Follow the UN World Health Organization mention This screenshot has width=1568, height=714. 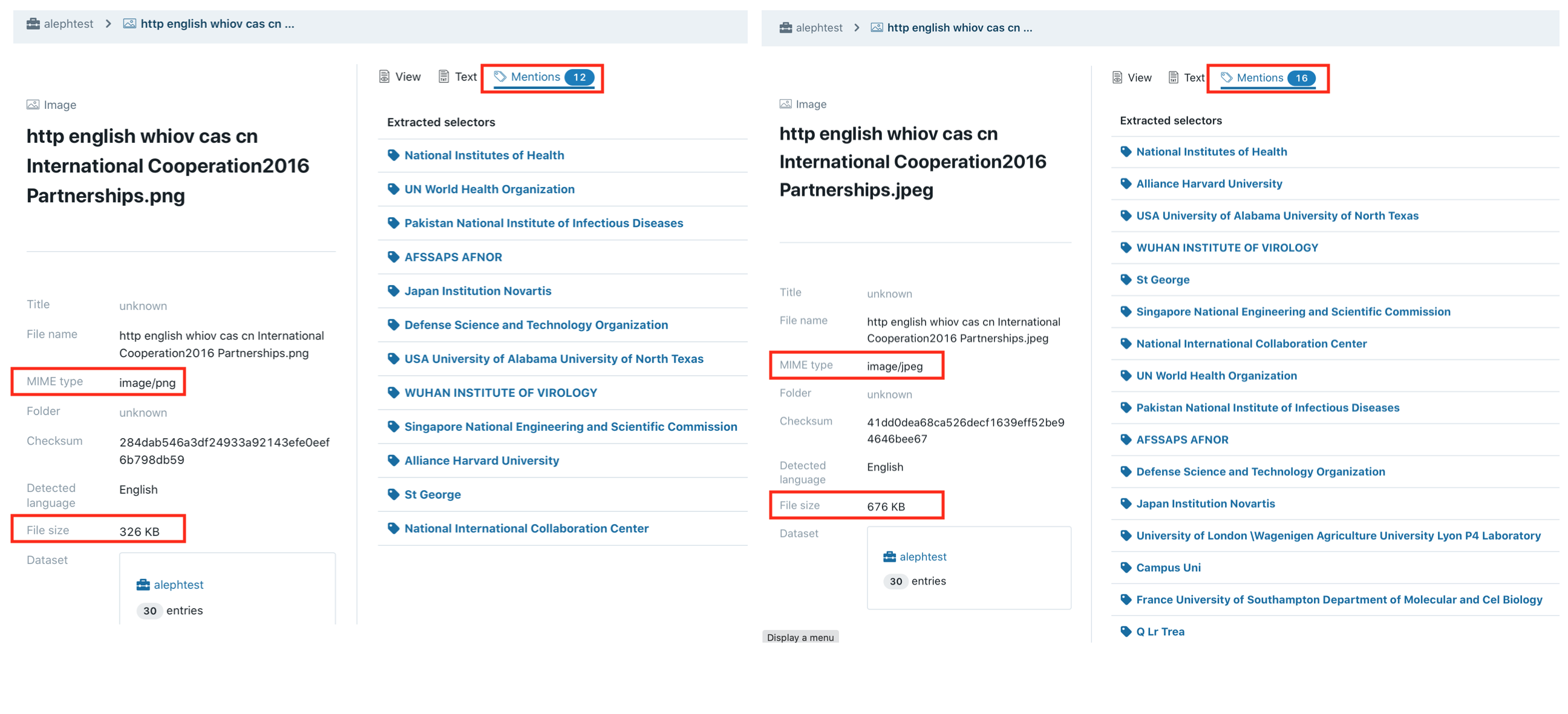pos(489,189)
